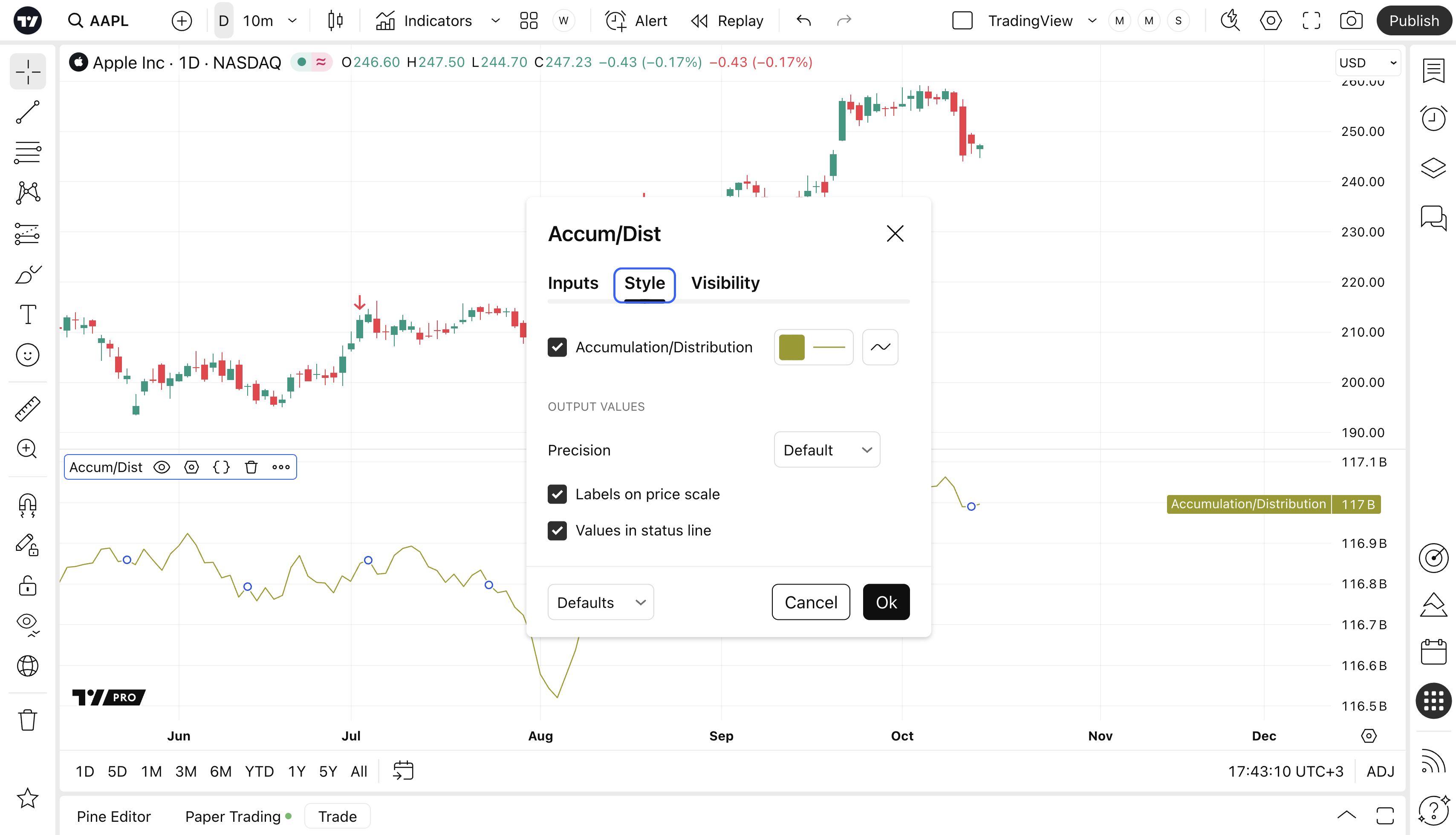Image resolution: width=1456 pixels, height=835 pixels.
Task: Click the magnet mode icon
Action: pyautogui.click(x=28, y=506)
